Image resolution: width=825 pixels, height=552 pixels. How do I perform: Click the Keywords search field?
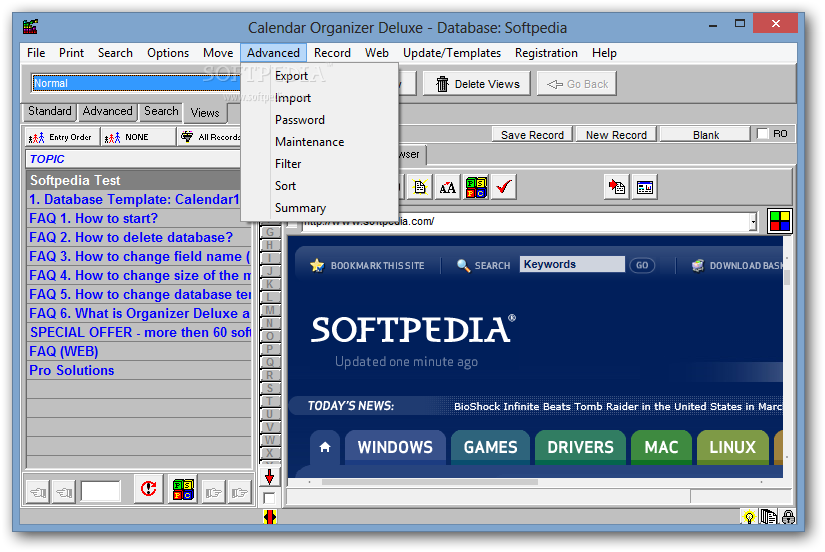tap(572, 264)
